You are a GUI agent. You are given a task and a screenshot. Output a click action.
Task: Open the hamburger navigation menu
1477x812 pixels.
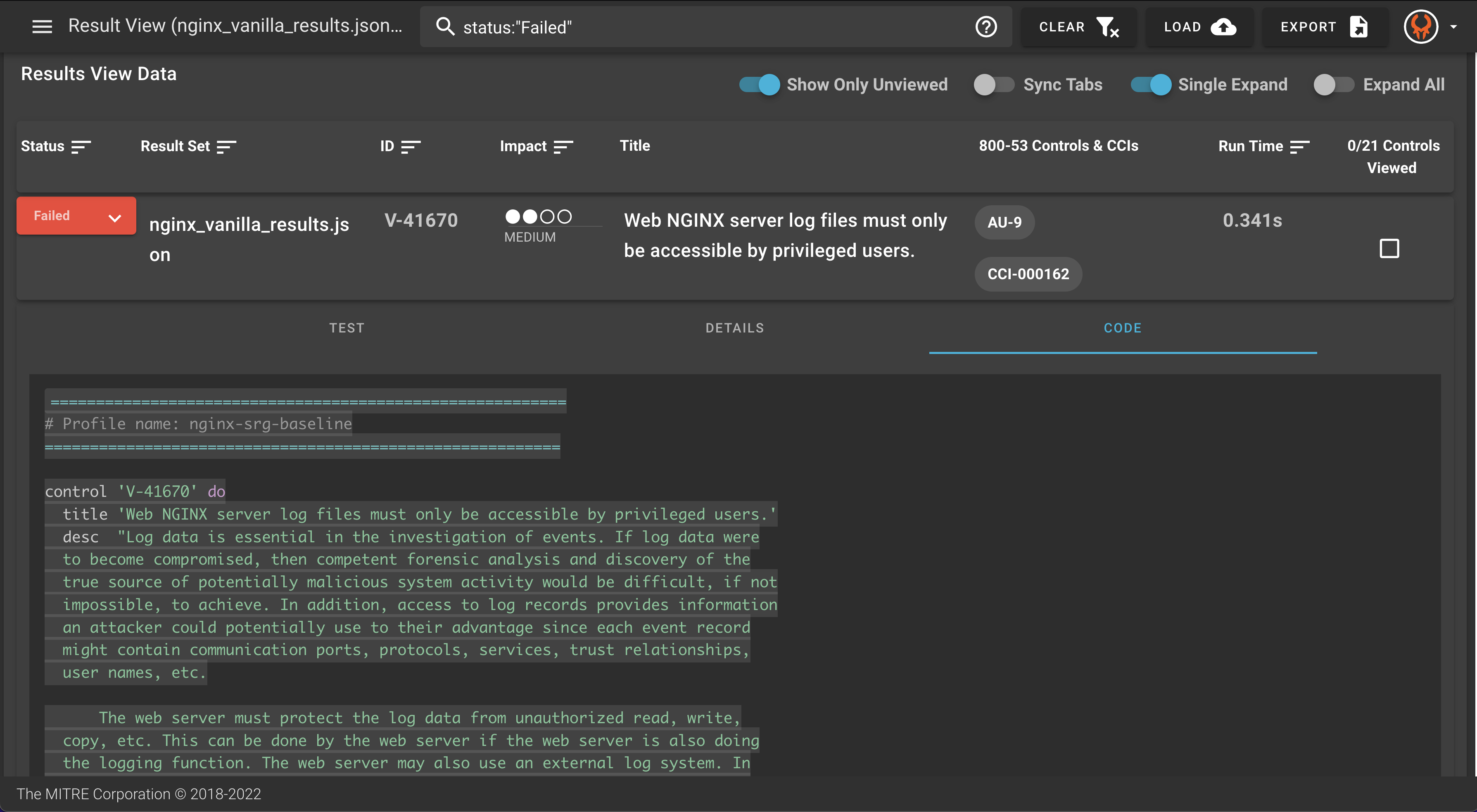tap(42, 26)
